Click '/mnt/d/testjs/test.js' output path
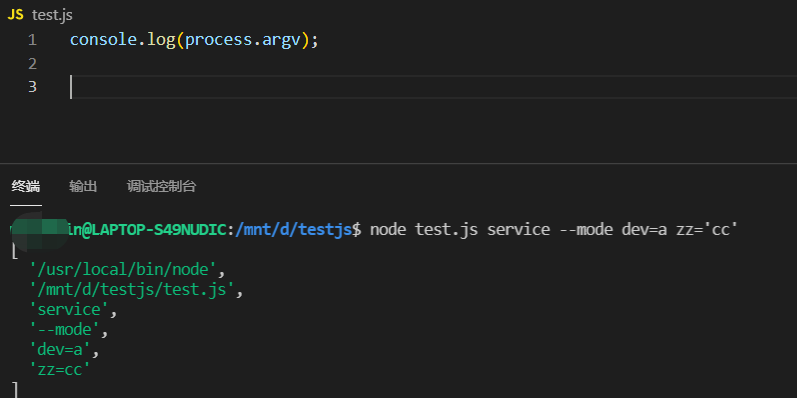Screen dimensions: 797x398 132,289
